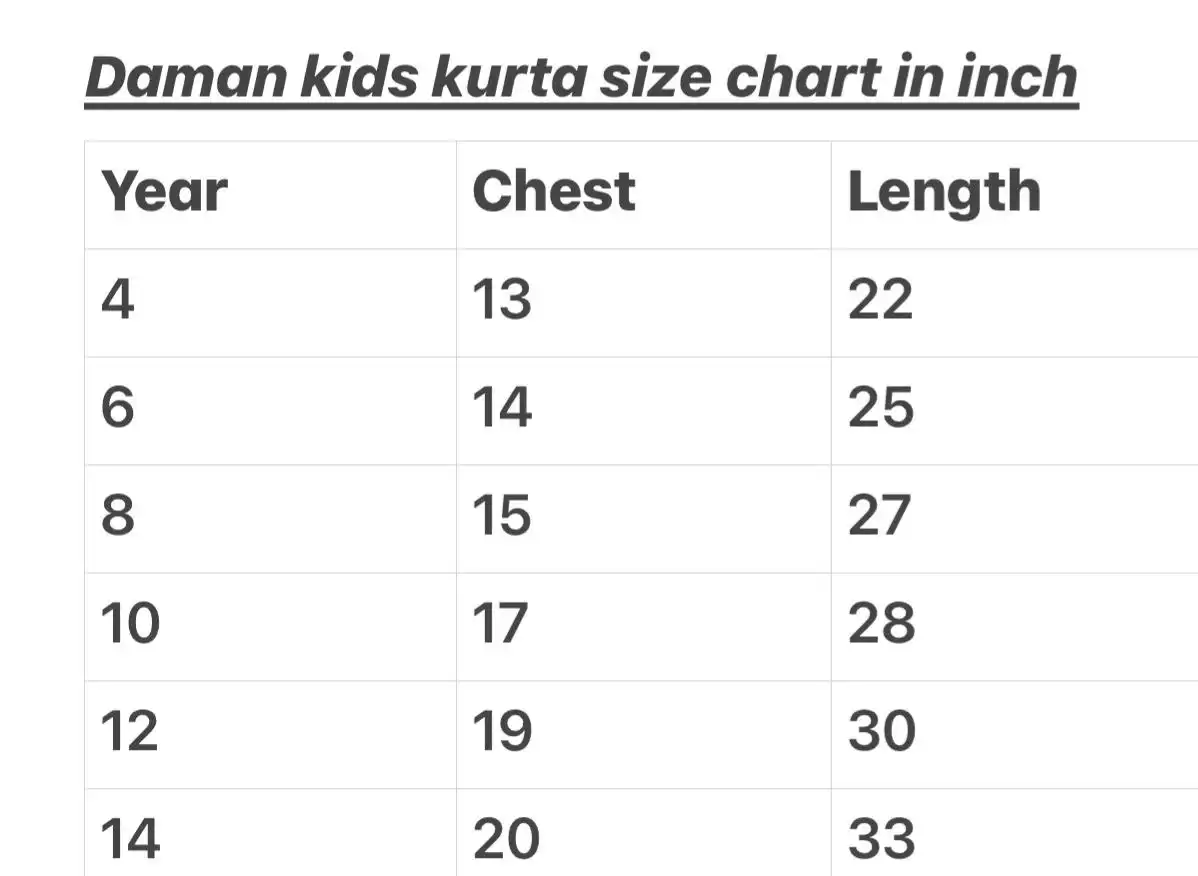Screen dimensions: 1198x876
Task: Select length value 33 cell
Action: [x=880, y=838]
